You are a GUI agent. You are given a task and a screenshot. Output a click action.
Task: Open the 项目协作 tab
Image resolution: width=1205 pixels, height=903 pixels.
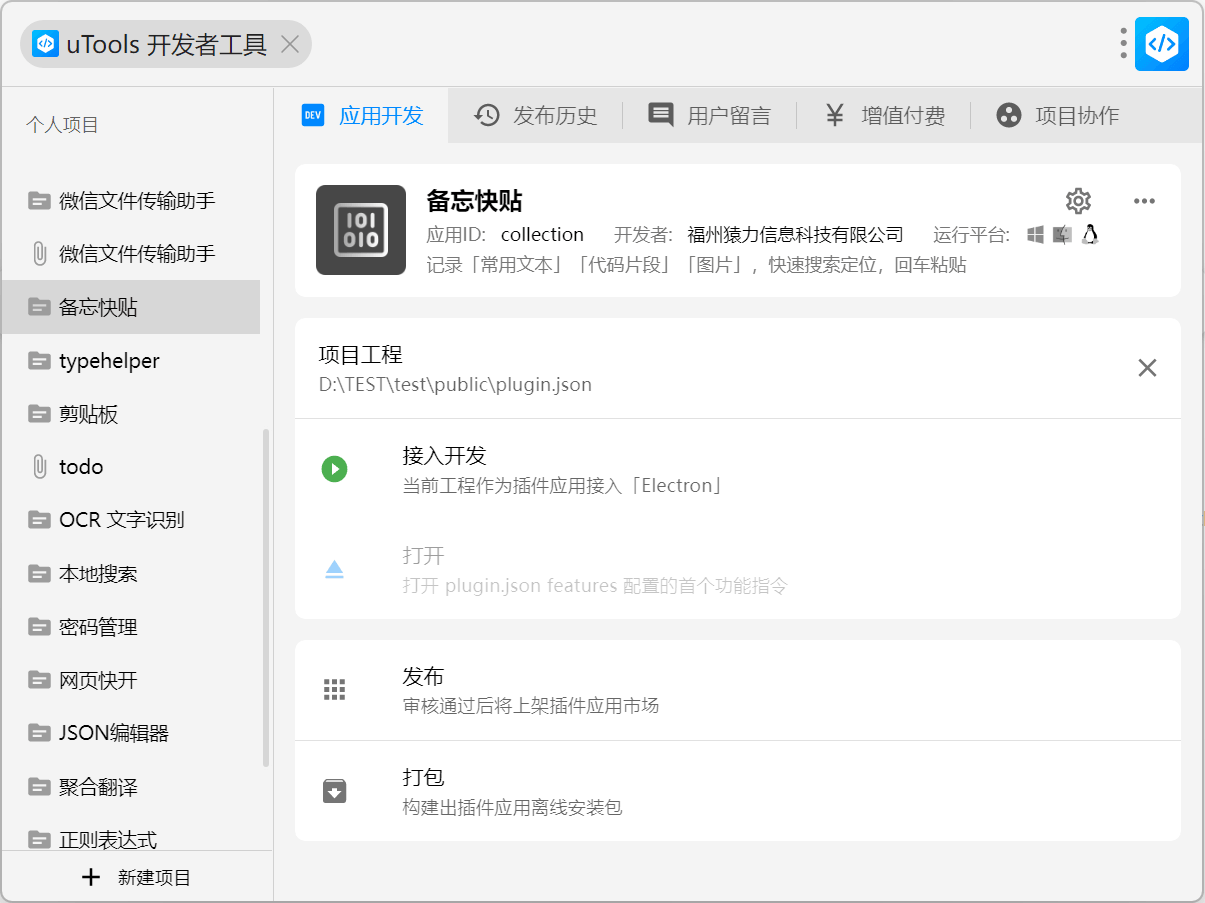pos(1057,116)
